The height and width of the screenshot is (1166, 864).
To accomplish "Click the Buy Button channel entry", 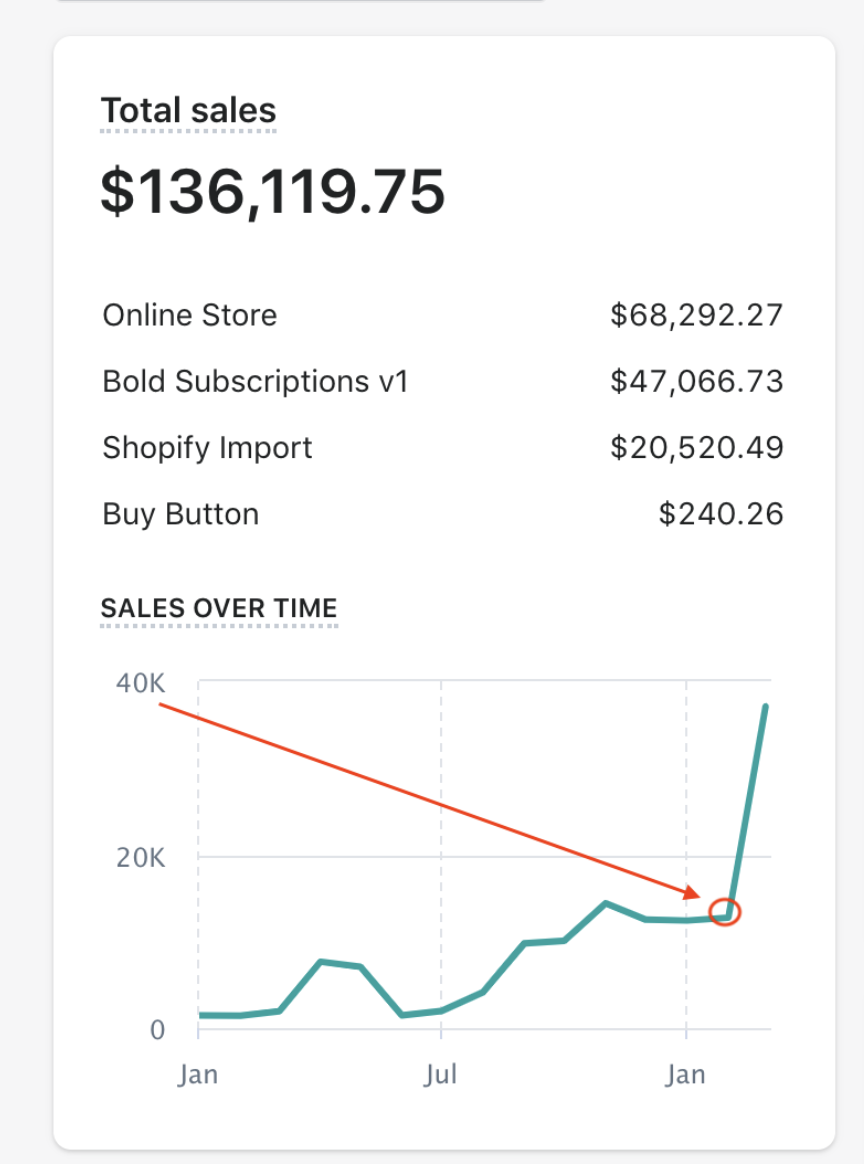I will [180, 513].
